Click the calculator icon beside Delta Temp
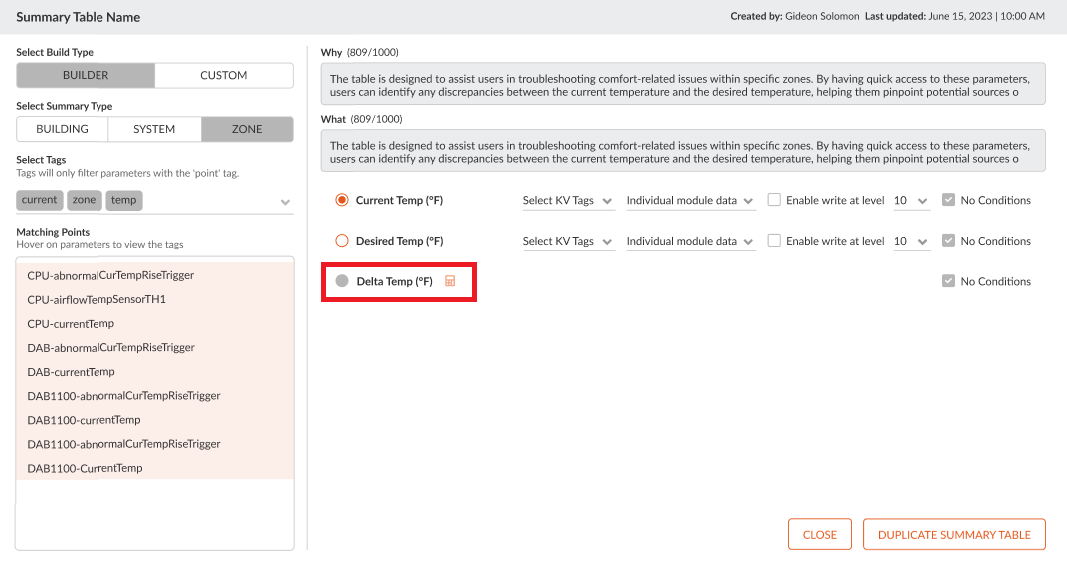Image resolution: width=1067 pixels, height=568 pixels. (x=450, y=281)
